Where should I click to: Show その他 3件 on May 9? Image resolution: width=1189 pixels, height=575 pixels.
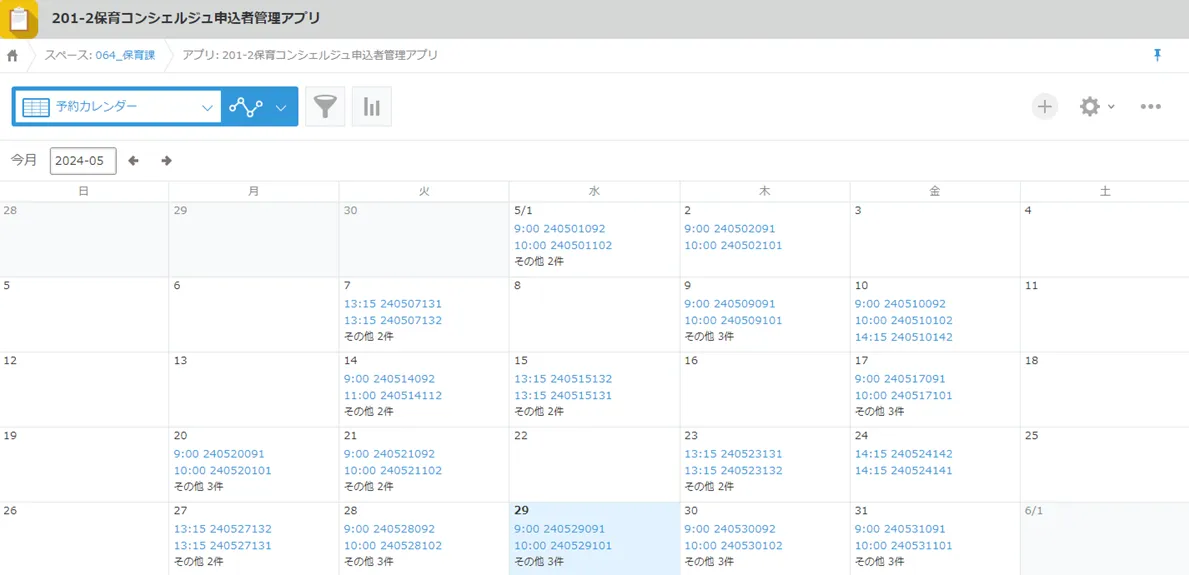(709, 336)
